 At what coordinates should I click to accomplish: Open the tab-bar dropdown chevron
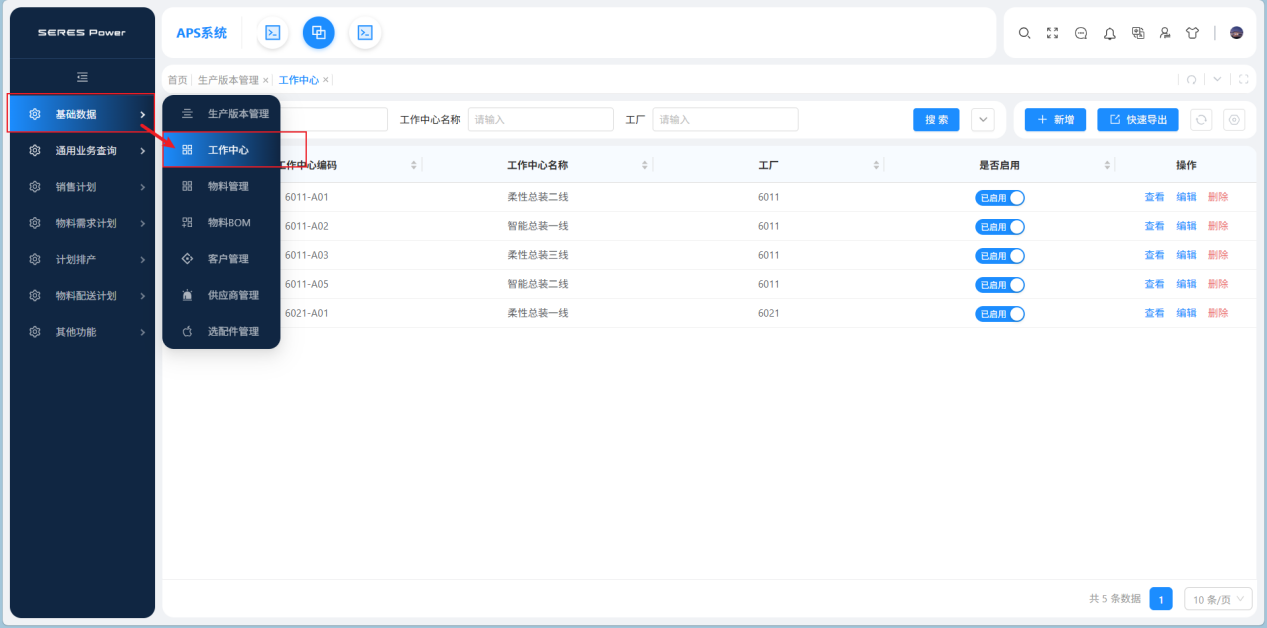pos(1217,80)
